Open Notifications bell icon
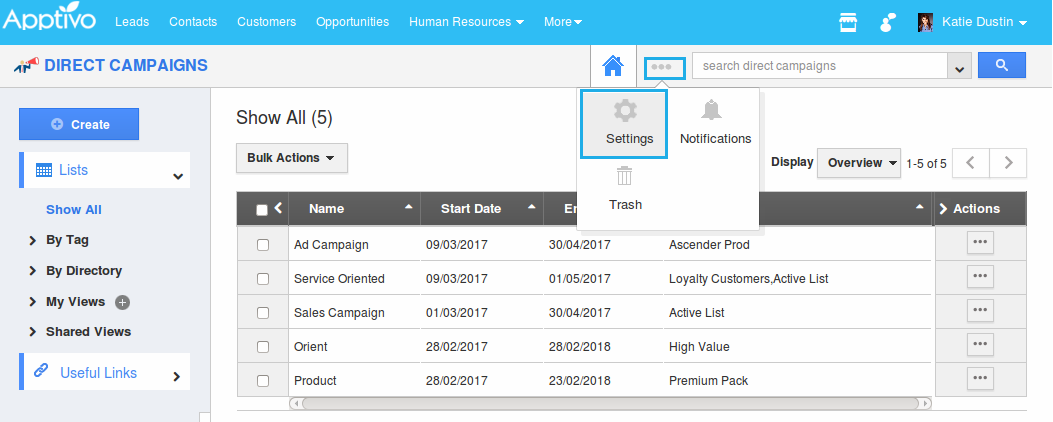 (711, 111)
